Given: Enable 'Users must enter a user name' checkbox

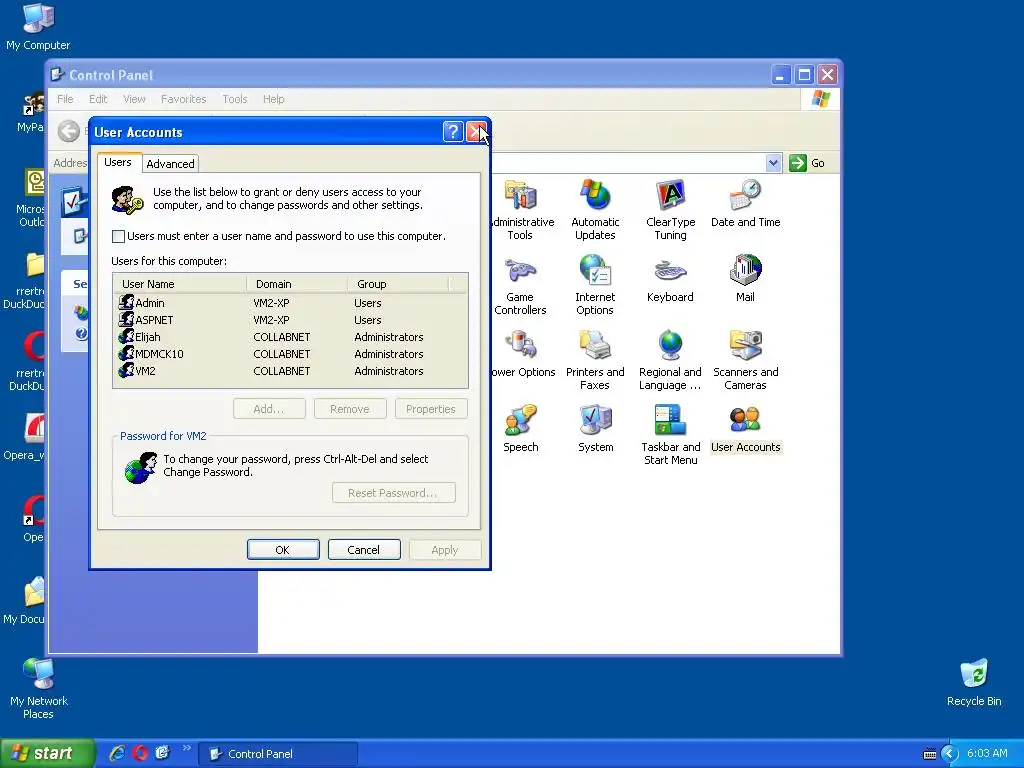Looking at the screenshot, I should [x=118, y=236].
